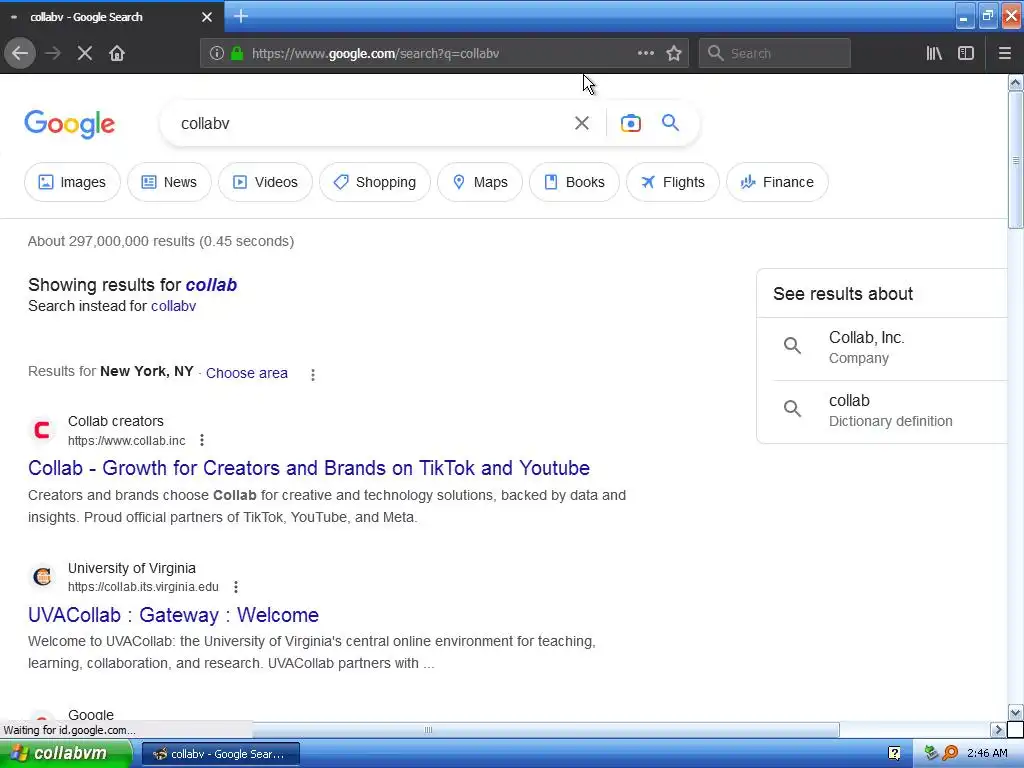Open Collab - Growth for Creators result
Screen dimensions: 1024x768
point(309,468)
